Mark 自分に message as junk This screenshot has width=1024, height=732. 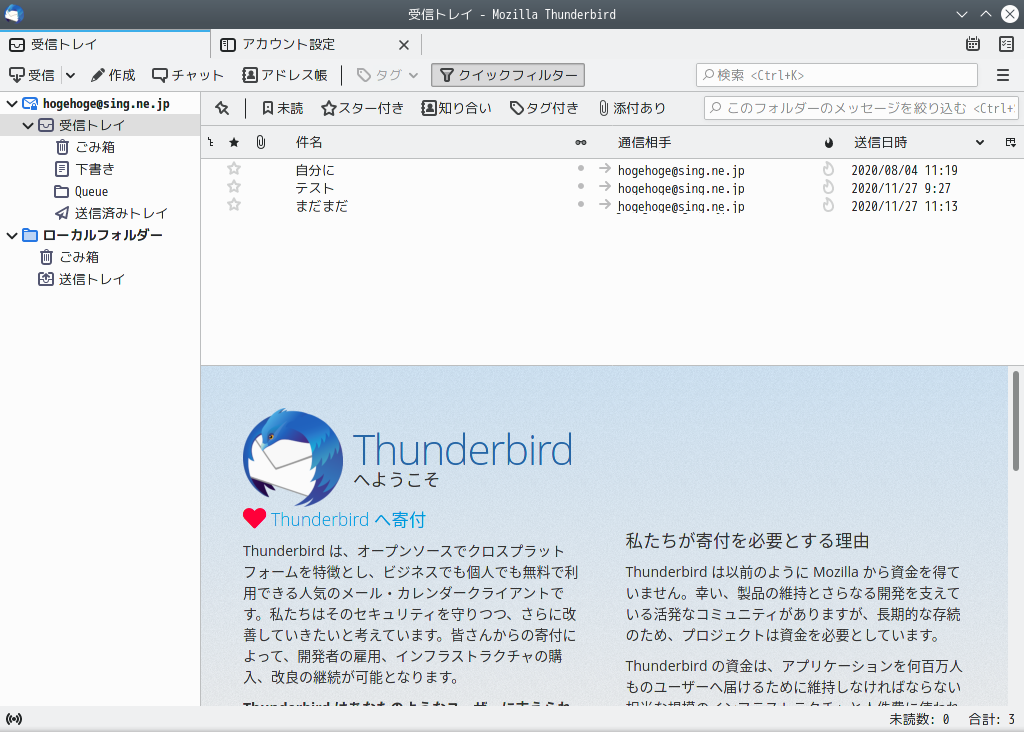(x=828, y=169)
